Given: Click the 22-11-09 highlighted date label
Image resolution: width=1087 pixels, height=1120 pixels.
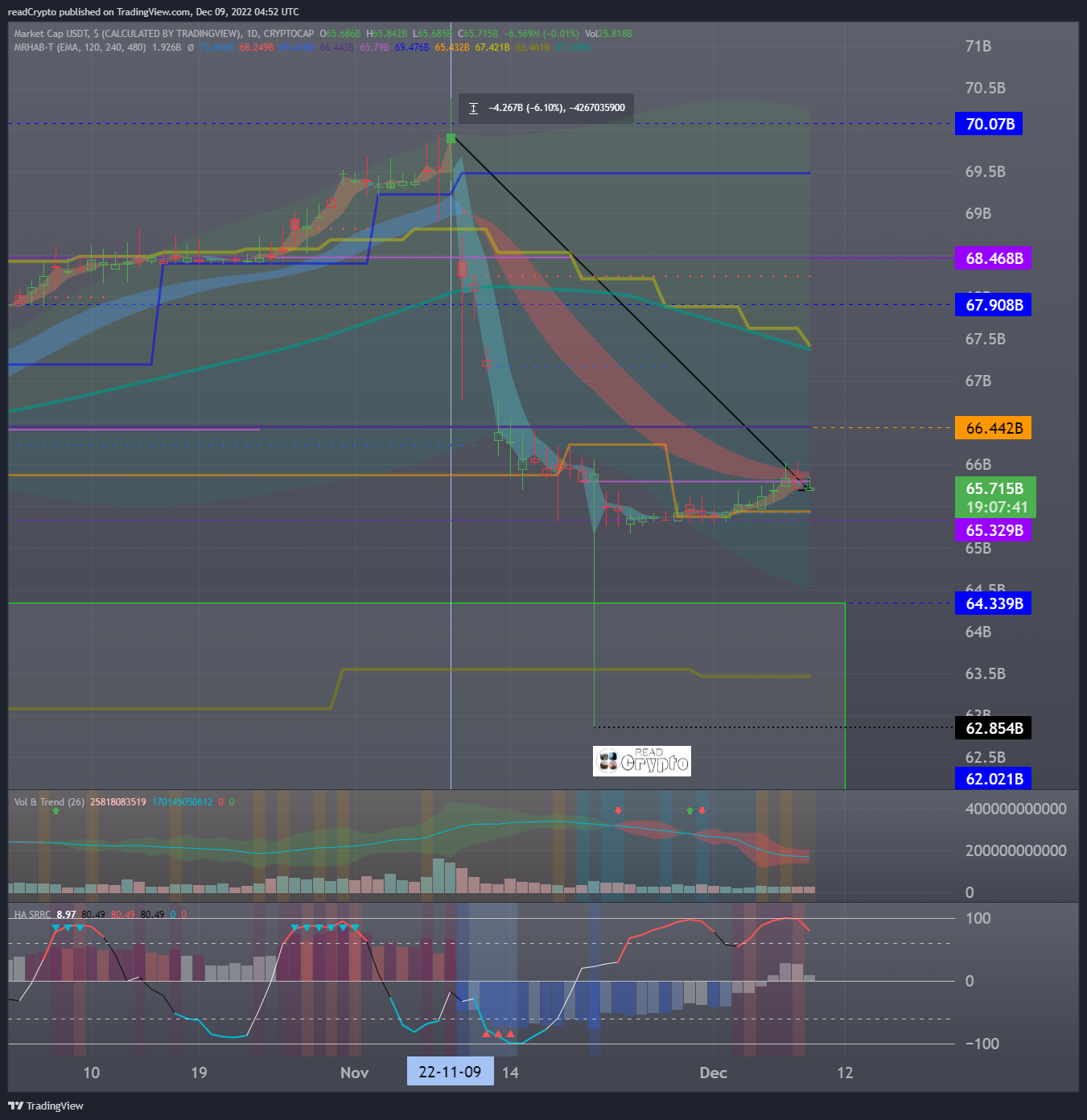Looking at the screenshot, I should [450, 1072].
